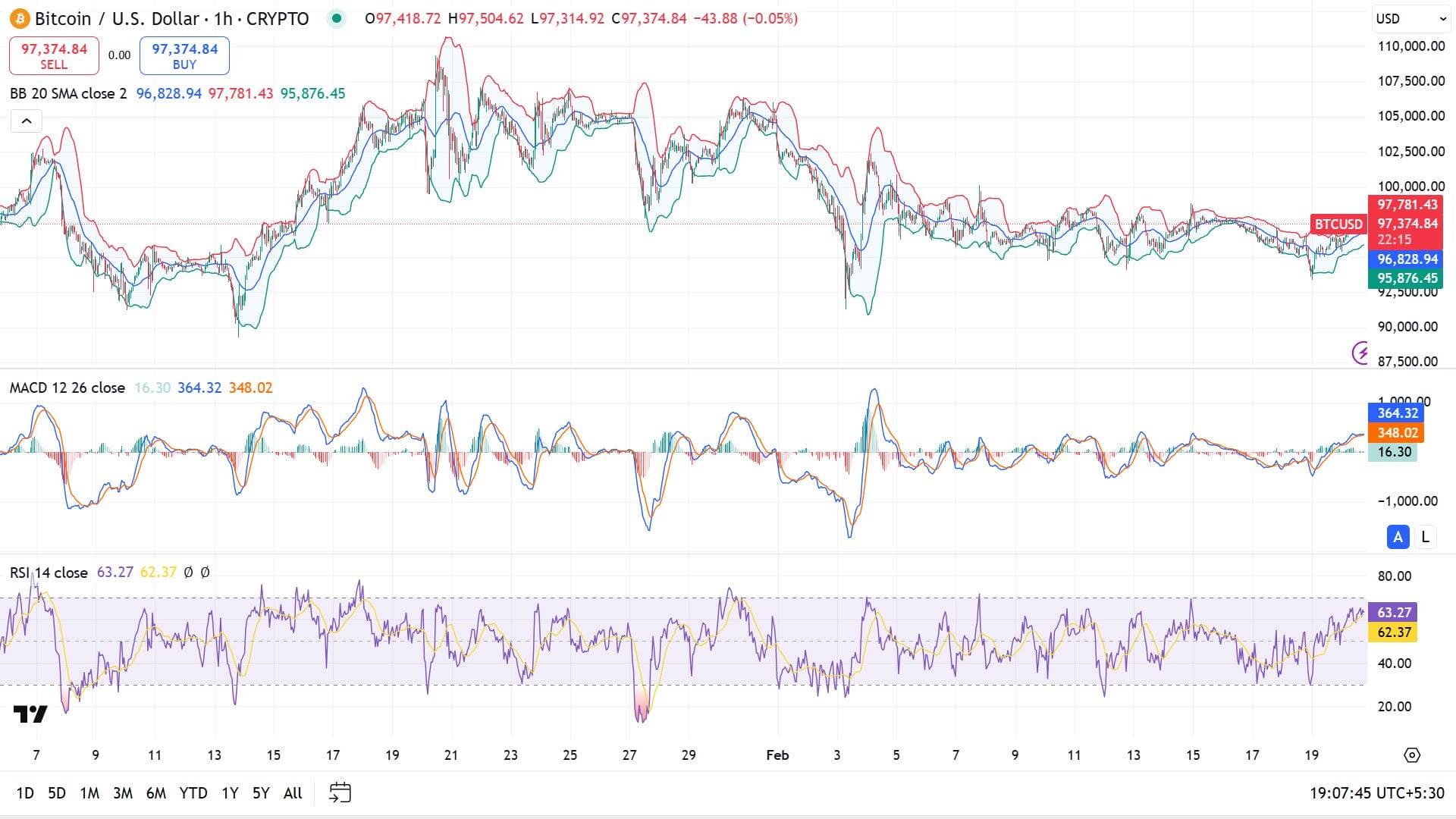Click the 0.00 spread value

(x=119, y=55)
